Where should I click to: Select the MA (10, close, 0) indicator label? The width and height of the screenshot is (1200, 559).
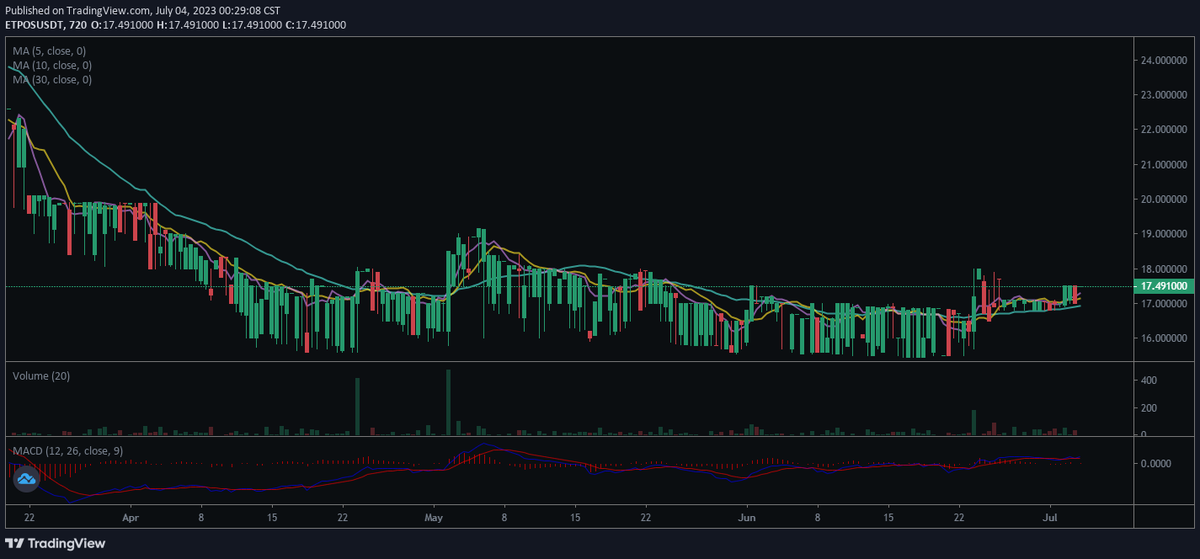pos(51,64)
